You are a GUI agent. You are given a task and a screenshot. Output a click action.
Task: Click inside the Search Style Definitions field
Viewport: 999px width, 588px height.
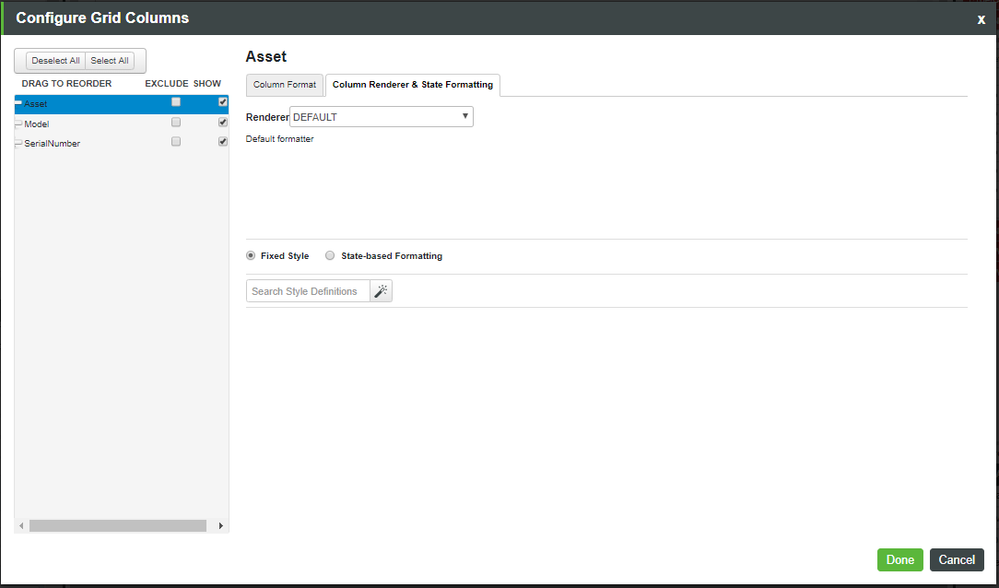[x=305, y=290]
